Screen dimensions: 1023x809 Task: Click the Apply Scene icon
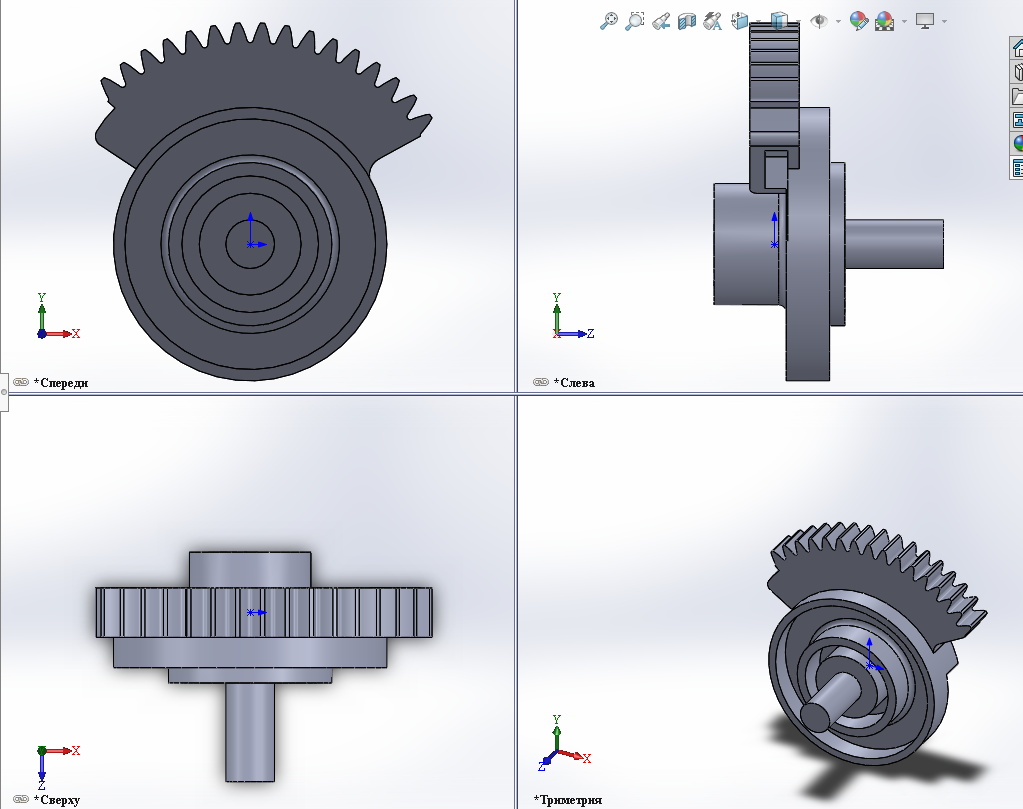tap(885, 21)
